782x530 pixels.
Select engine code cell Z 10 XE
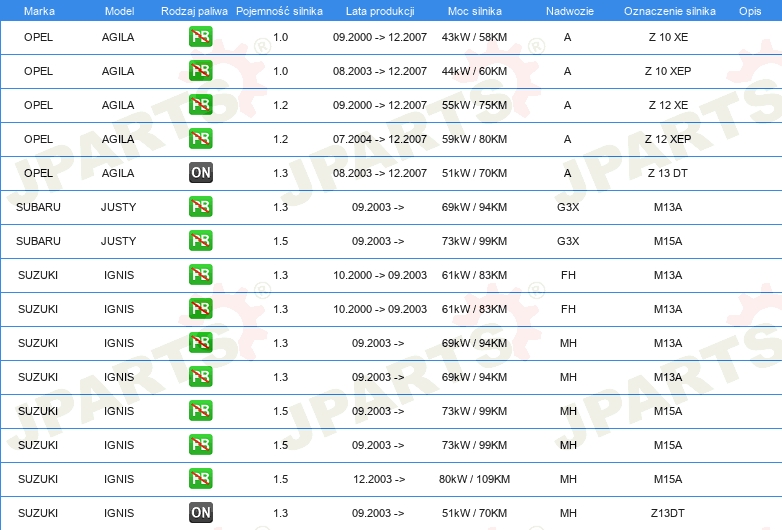pyautogui.click(x=668, y=37)
